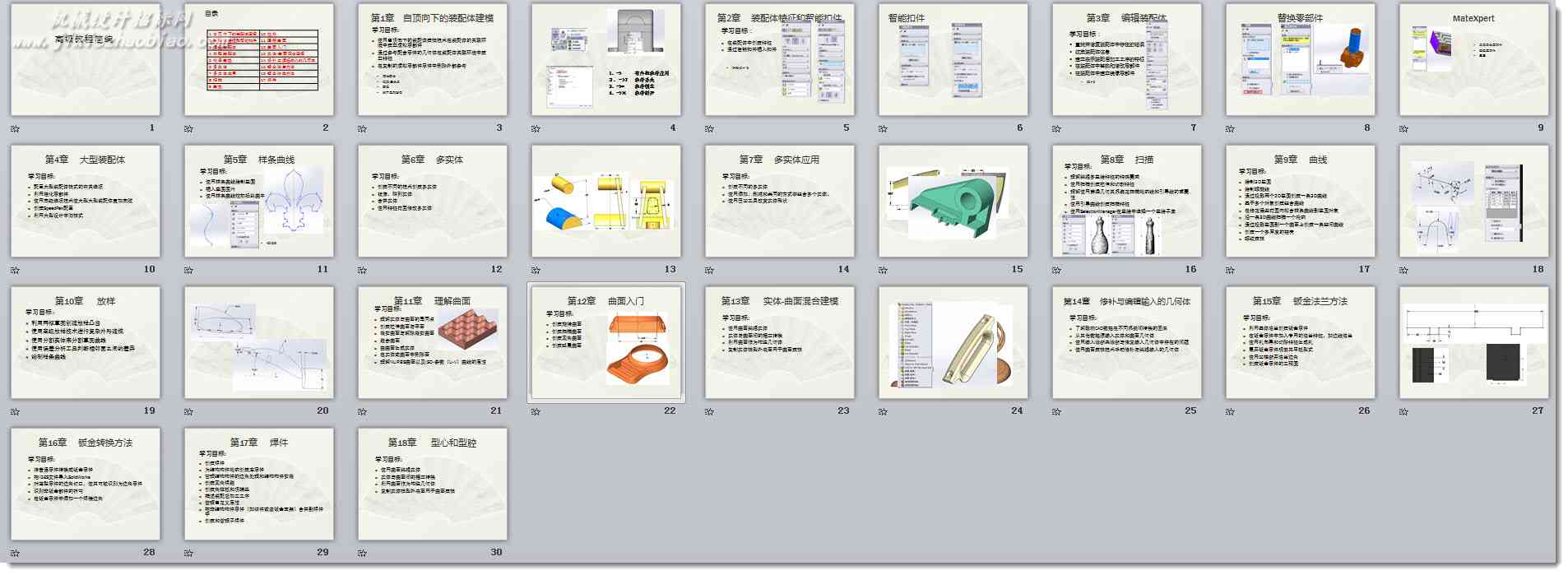The height and width of the screenshot is (575, 1568).
Task: Click slide number 20 label
Action: click(x=322, y=410)
